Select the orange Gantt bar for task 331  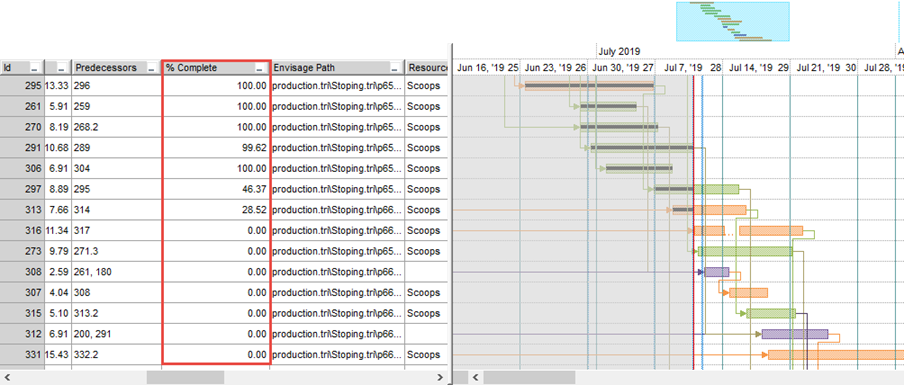coord(836,354)
